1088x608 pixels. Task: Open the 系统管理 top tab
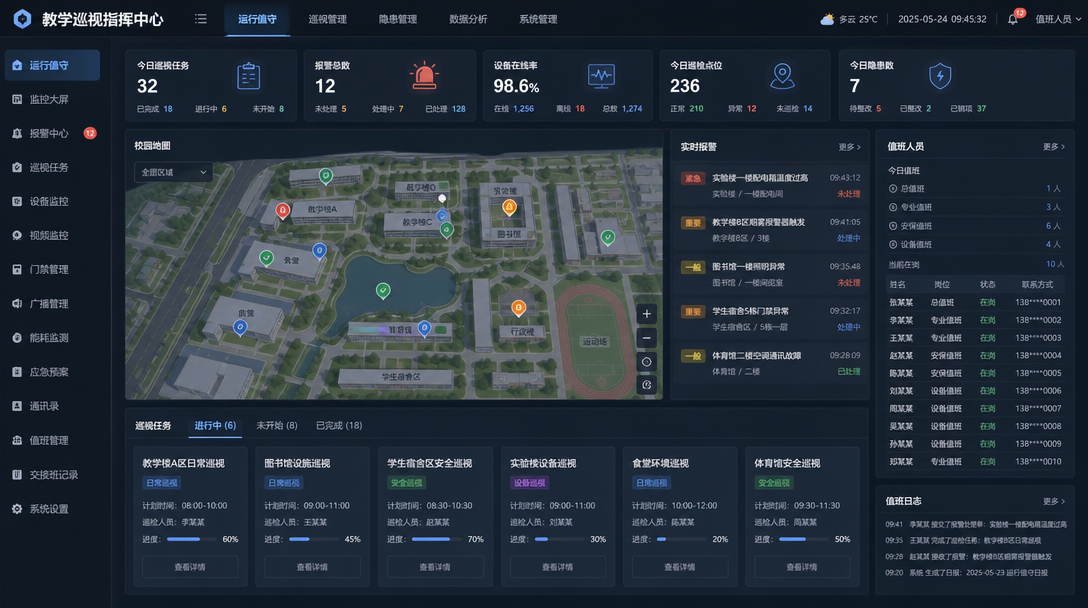(538, 19)
